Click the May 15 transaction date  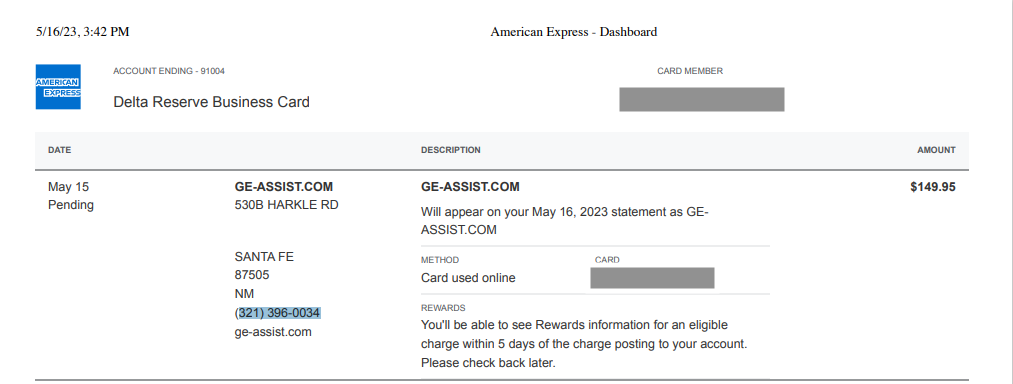coord(68,187)
